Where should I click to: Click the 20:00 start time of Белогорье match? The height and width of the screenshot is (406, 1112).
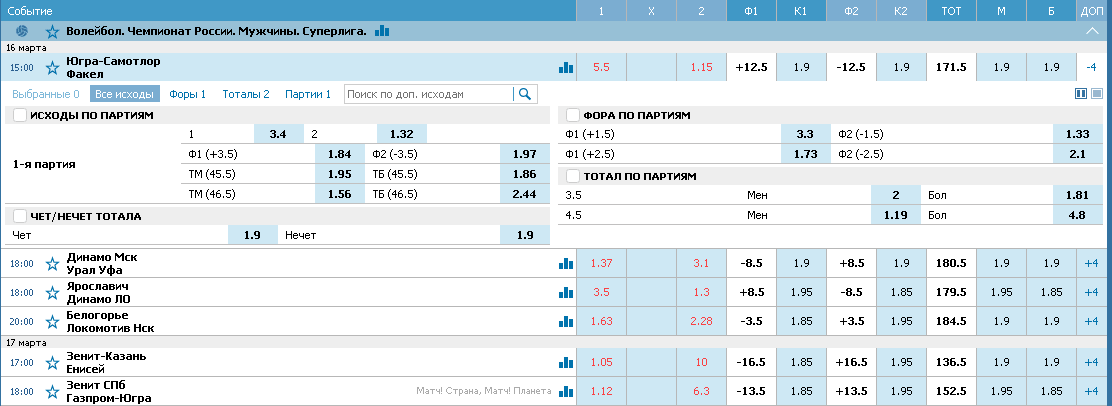click(x=22, y=322)
